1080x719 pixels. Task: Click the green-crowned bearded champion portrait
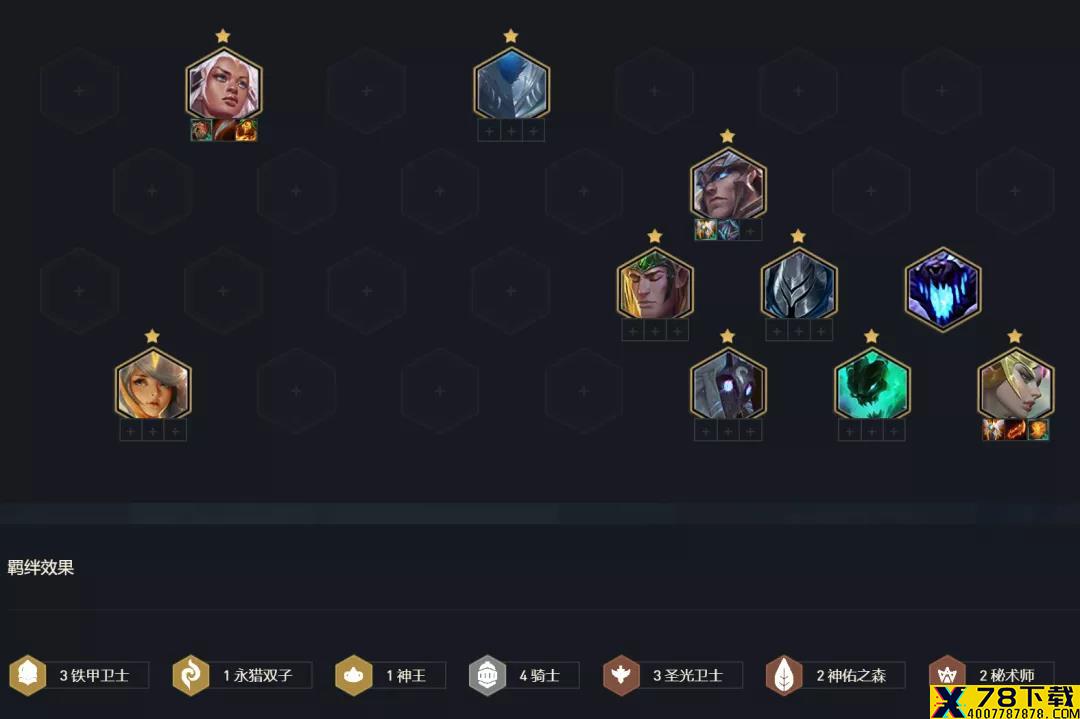coord(654,285)
